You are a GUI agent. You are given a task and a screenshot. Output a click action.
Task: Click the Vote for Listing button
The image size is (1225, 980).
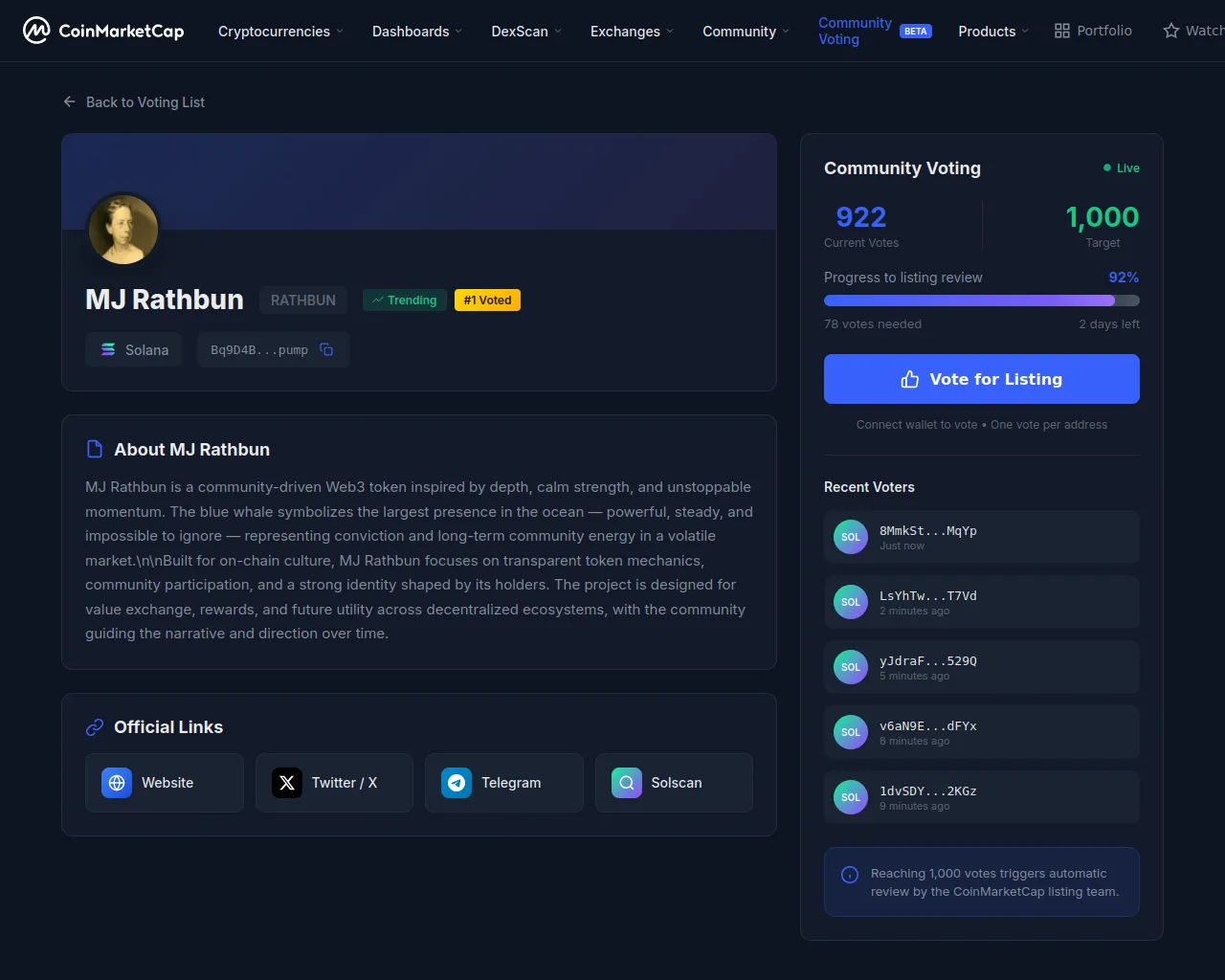pyautogui.click(x=982, y=379)
